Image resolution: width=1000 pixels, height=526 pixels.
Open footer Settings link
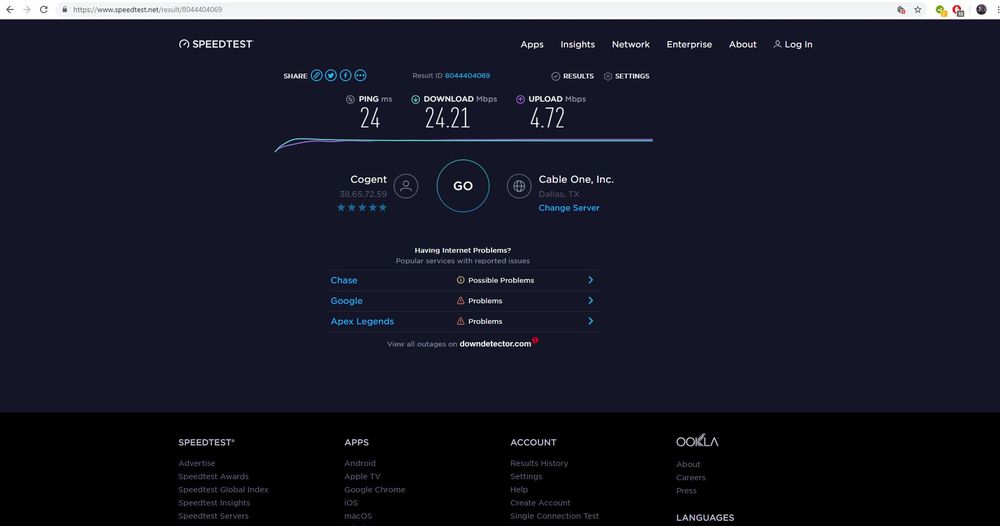click(x=526, y=476)
